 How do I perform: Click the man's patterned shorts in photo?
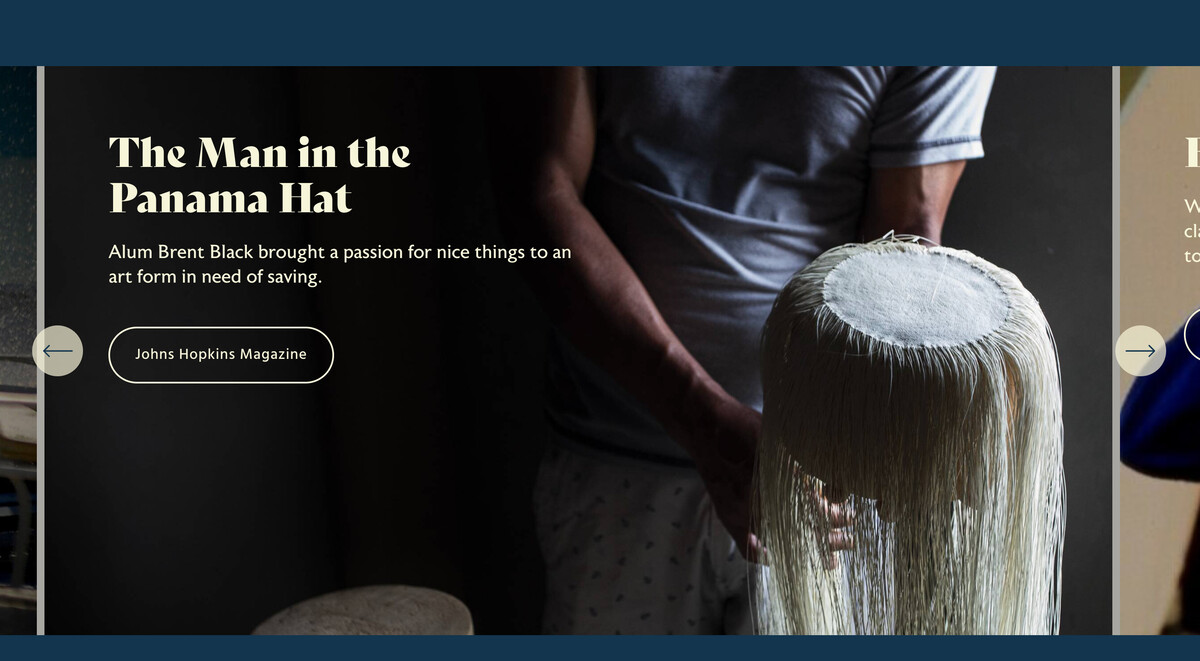640,540
